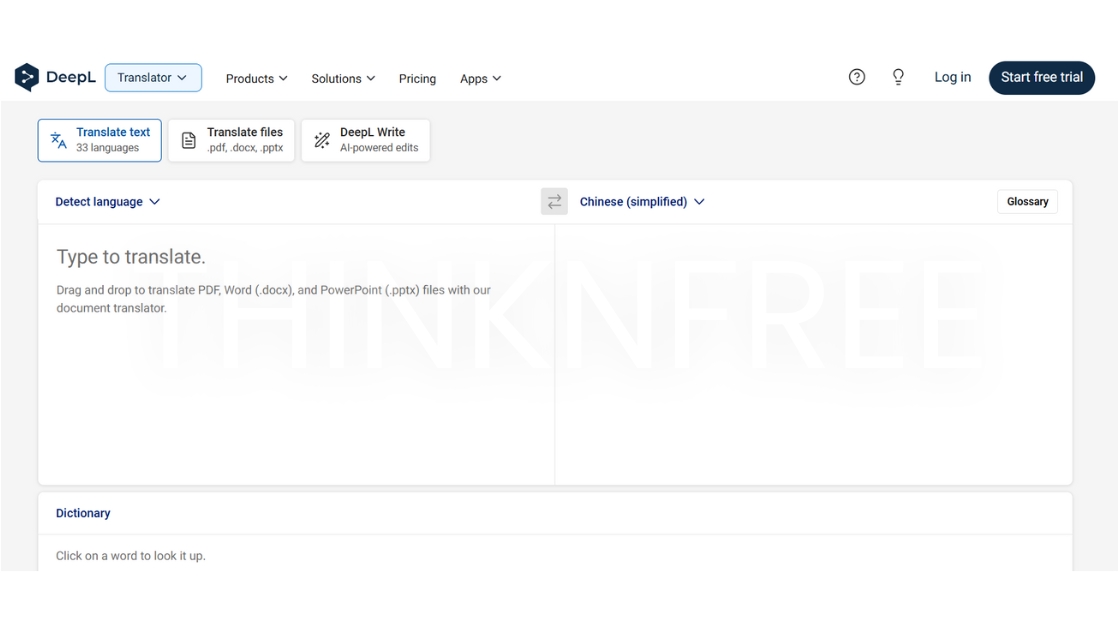Image resolution: width=1120 pixels, height=630 pixels.
Task: Click the DeepL Write magic pen icon
Action: click(x=322, y=140)
